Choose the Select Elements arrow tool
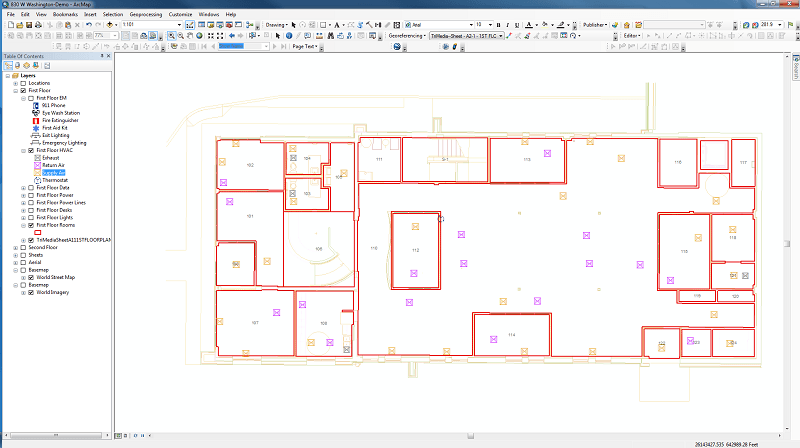This screenshot has width=800, height=448. (278, 36)
